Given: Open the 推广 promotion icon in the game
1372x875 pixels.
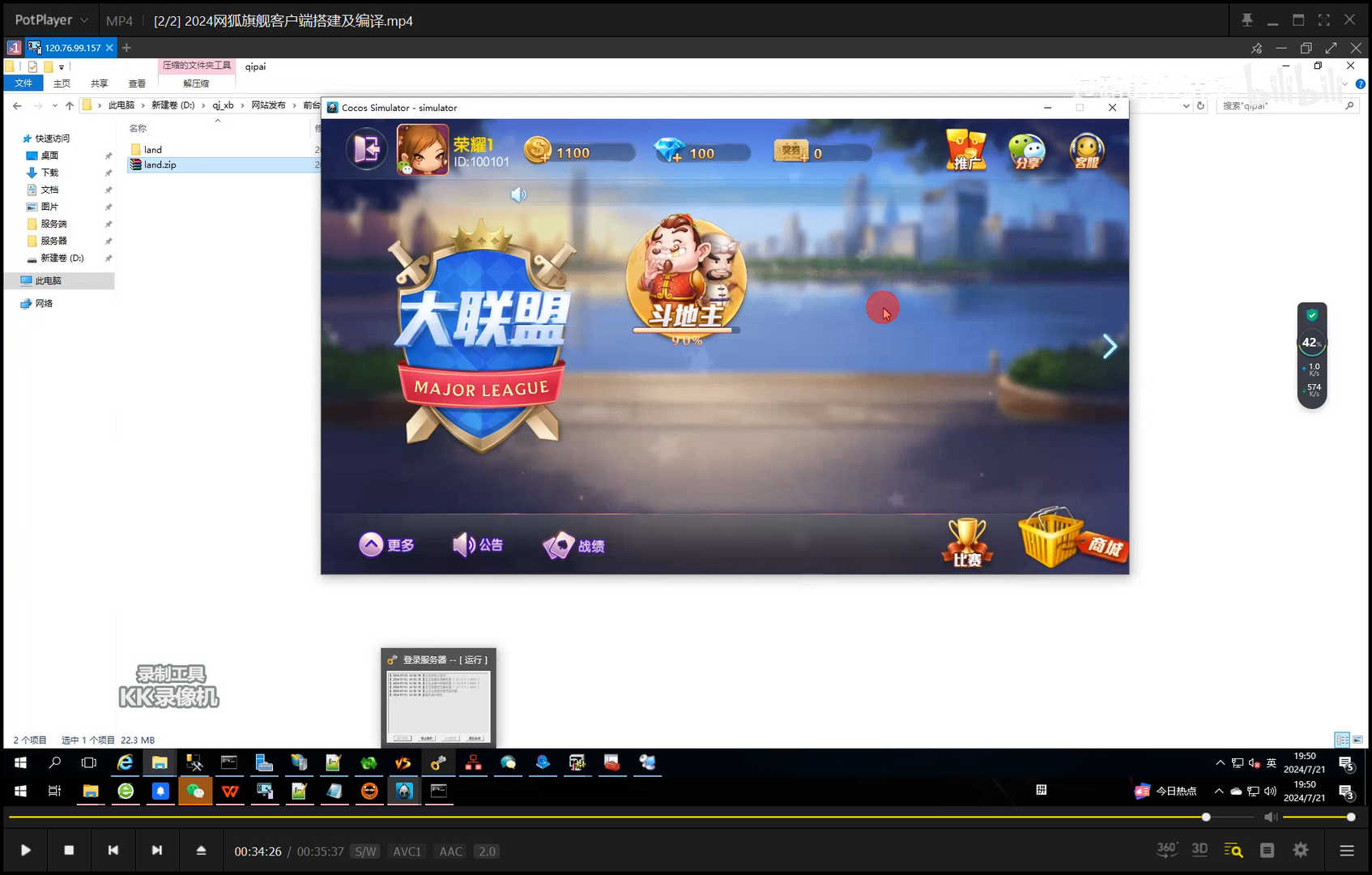Looking at the screenshot, I should 965,151.
